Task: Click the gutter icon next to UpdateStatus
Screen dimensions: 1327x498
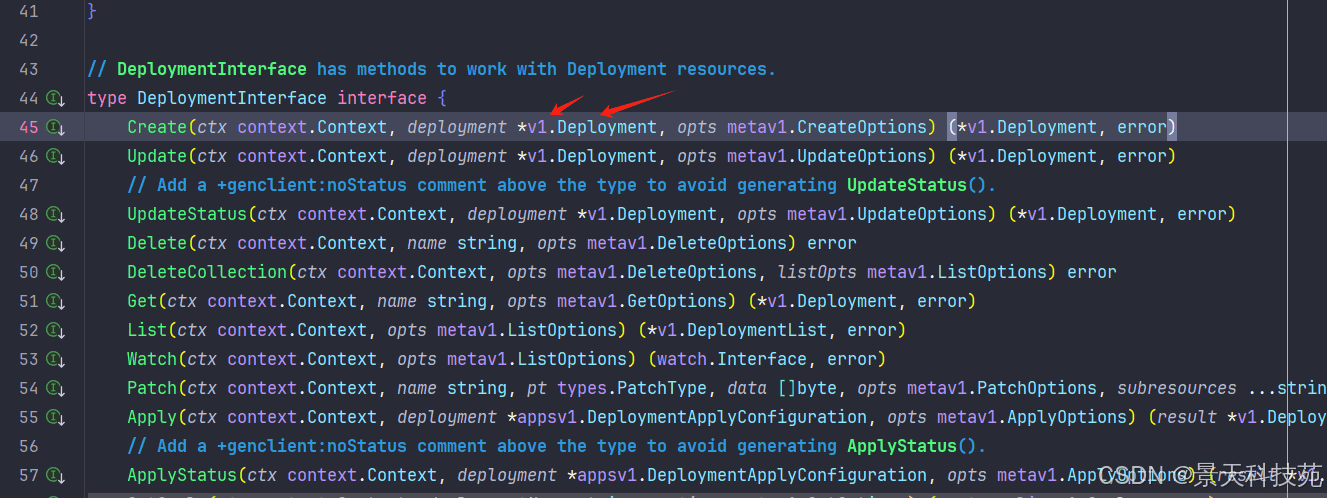Action: click(x=56, y=214)
